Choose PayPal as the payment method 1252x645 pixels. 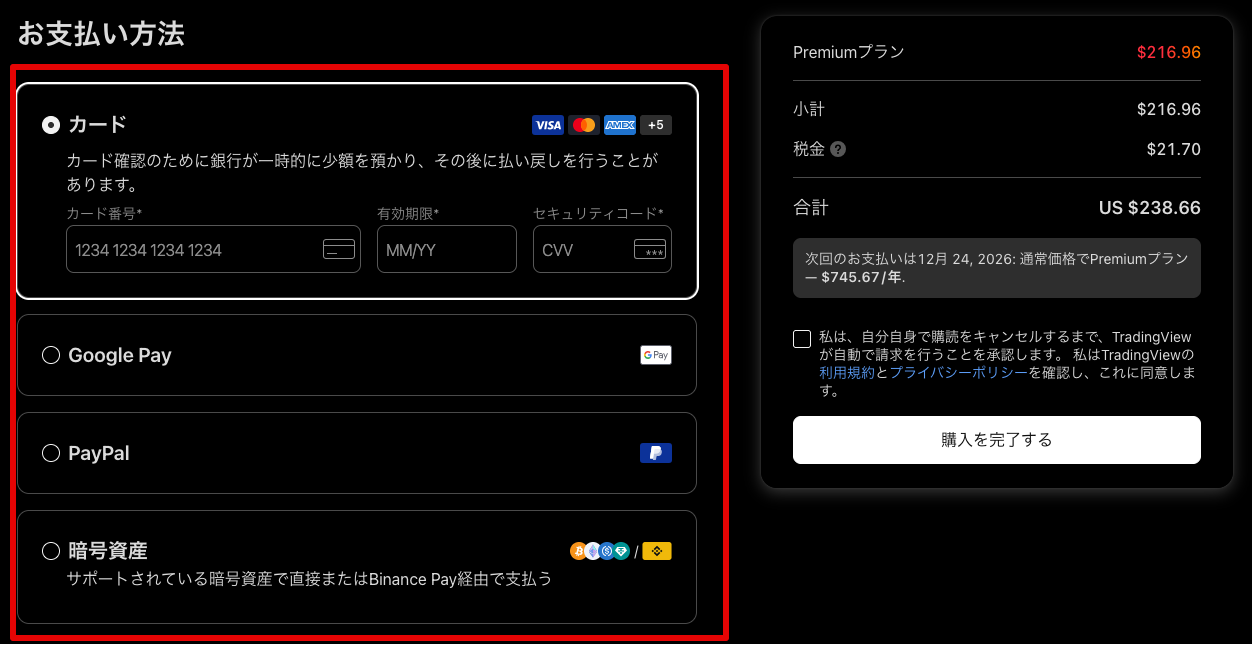(x=51, y=453)
